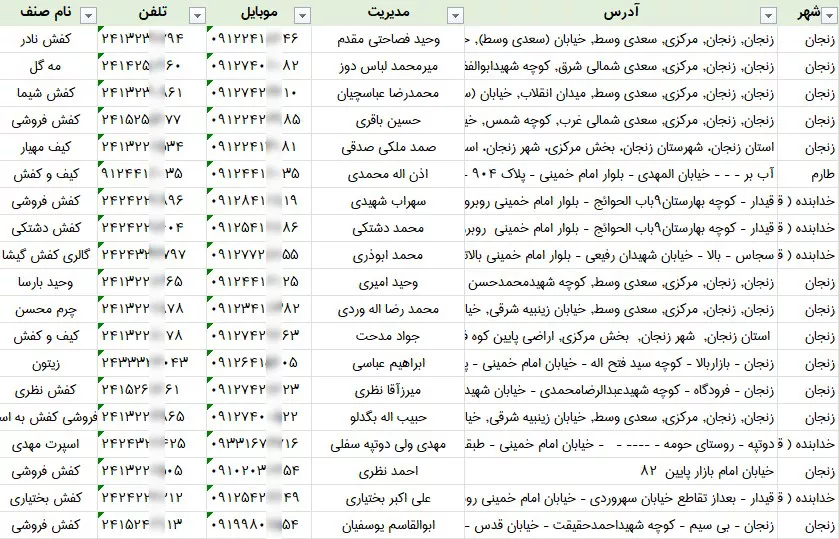Screen dimensions: 839x539
Task: Select the shop name cell کیف مهیار
Action: pos(49,147)
